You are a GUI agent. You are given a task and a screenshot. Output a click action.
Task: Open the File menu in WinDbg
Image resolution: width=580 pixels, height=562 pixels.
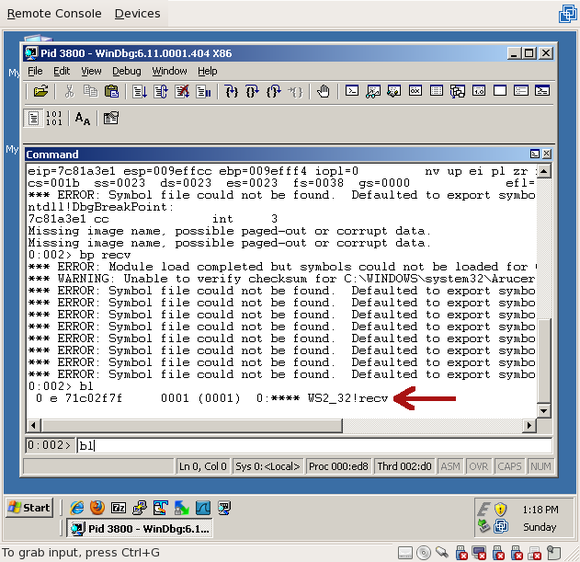pos(35,71)
